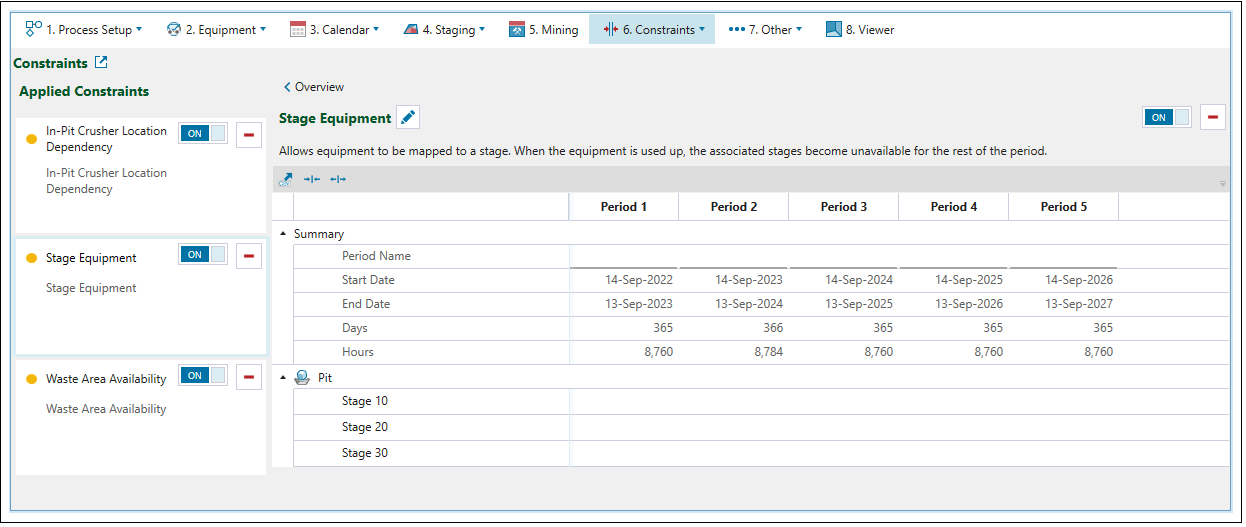The width and height of the screenshot is (1246, 527).
Task: Click the export to CSV icon
Action: click(x=286, y=180)
